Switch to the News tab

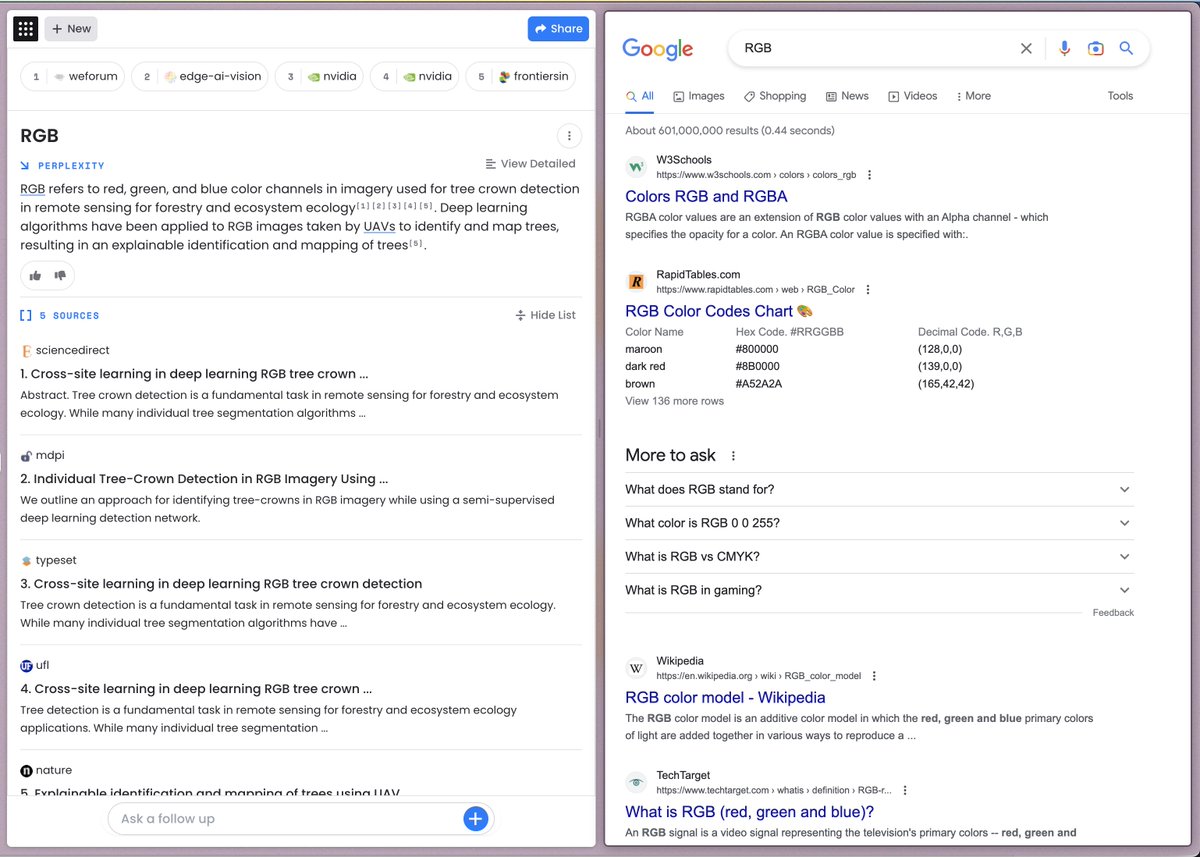coord(847,96)
